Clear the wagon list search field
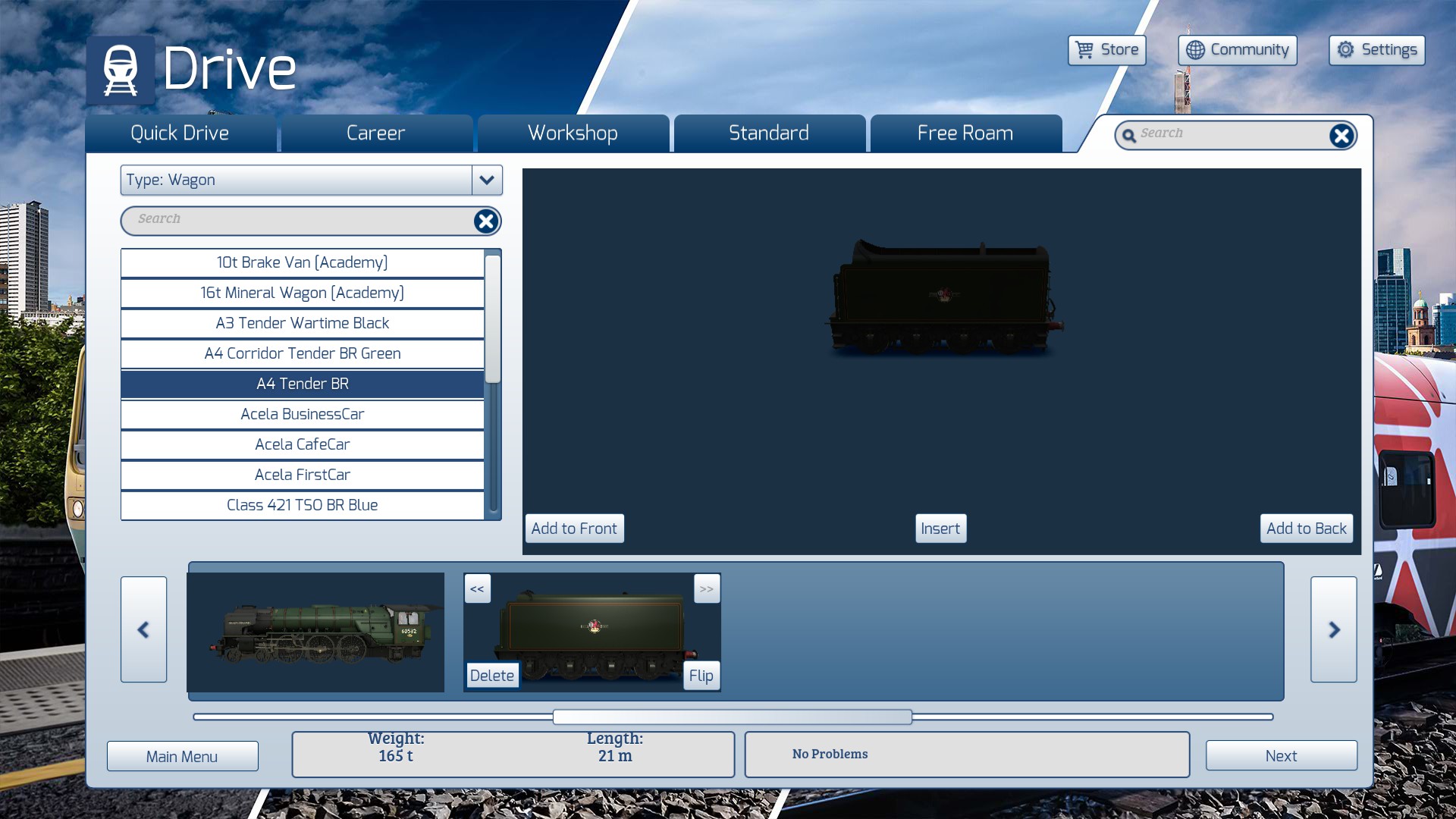Image resolution: width=1456 pixels, height=819 pixels. point(485,221)
